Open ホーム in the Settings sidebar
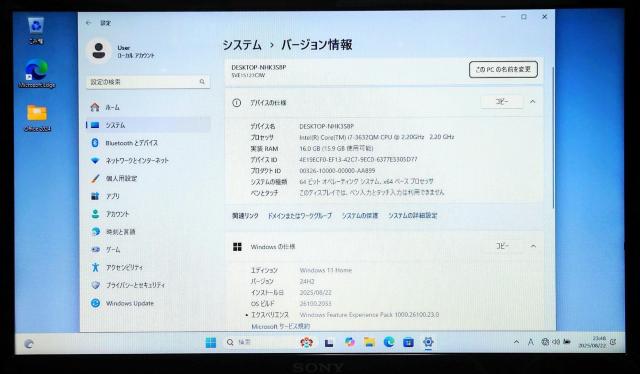 pos(148,107)
